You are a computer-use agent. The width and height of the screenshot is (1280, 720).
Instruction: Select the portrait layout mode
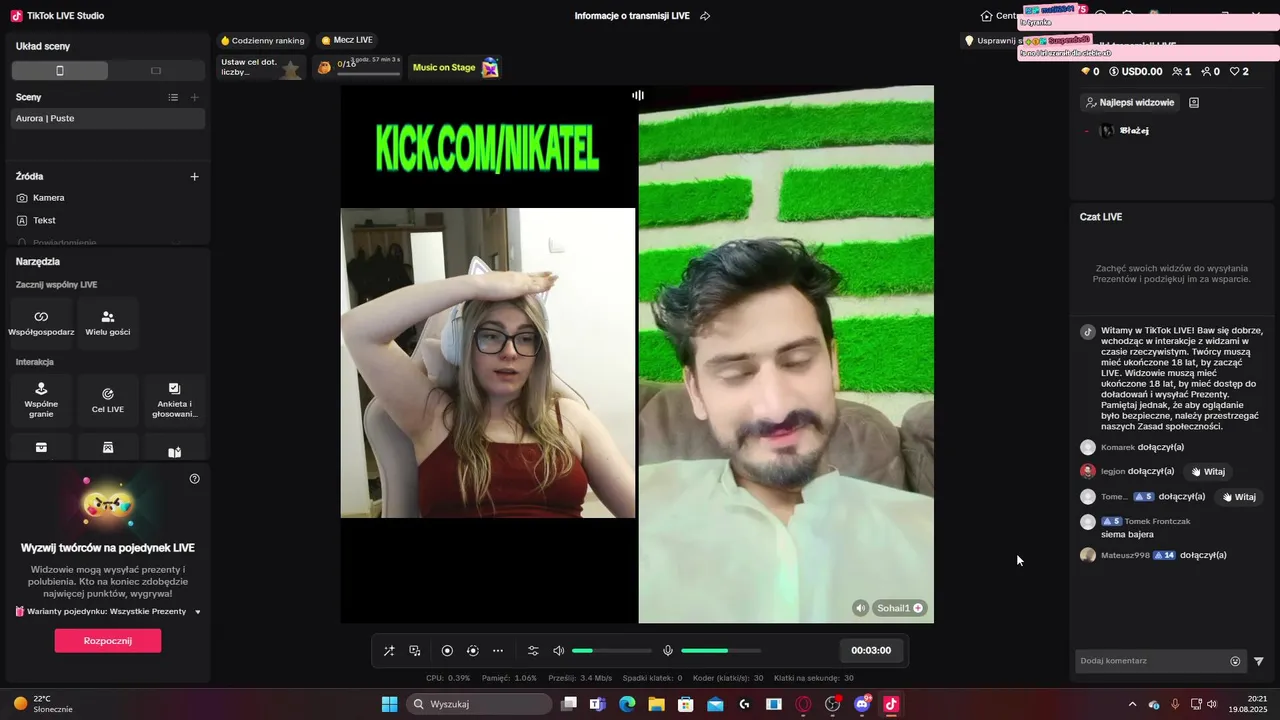pos(60,71)
